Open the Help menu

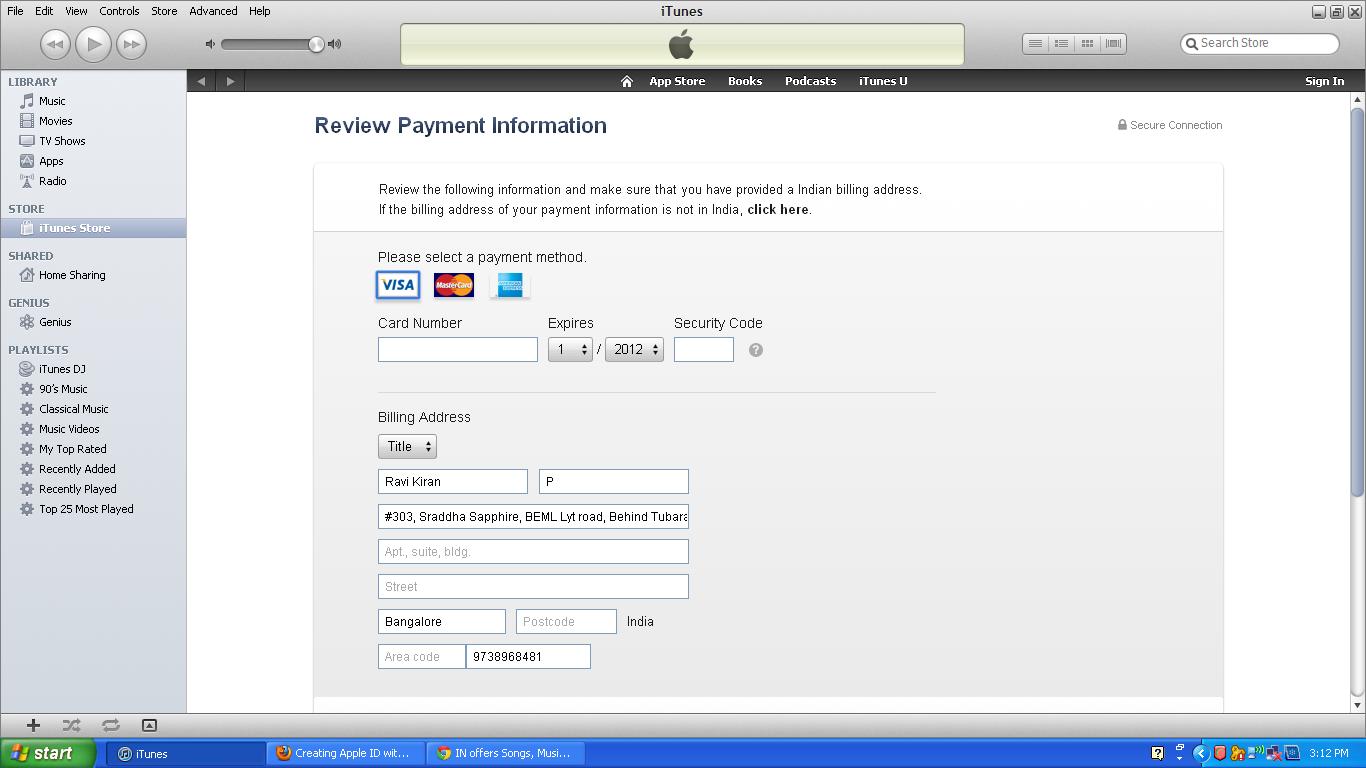click(x=259, y=11)
